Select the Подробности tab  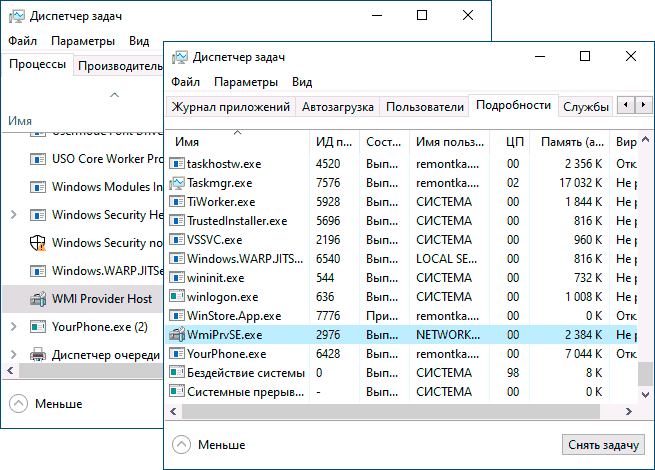pos(513,105)
